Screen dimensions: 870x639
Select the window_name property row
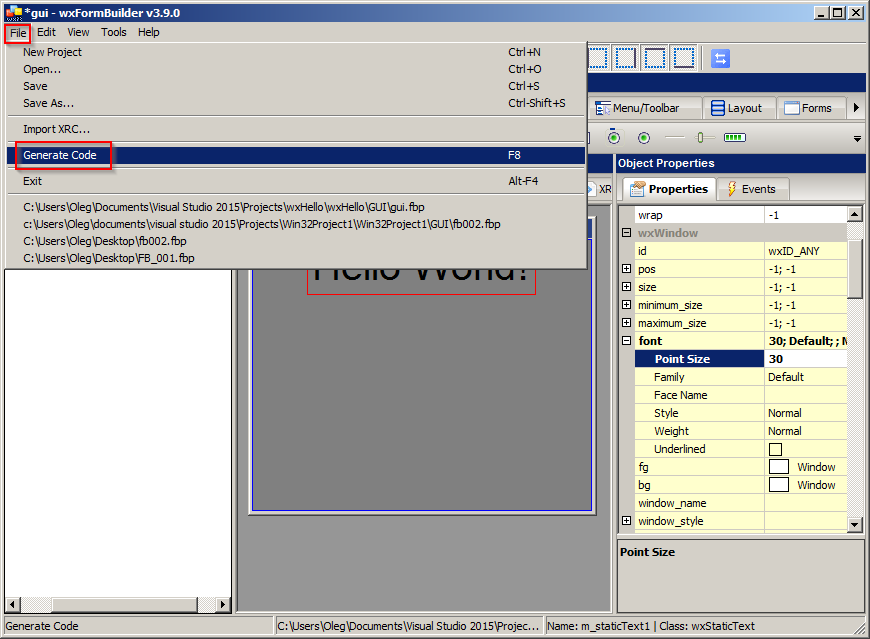(x=741, y=503)
